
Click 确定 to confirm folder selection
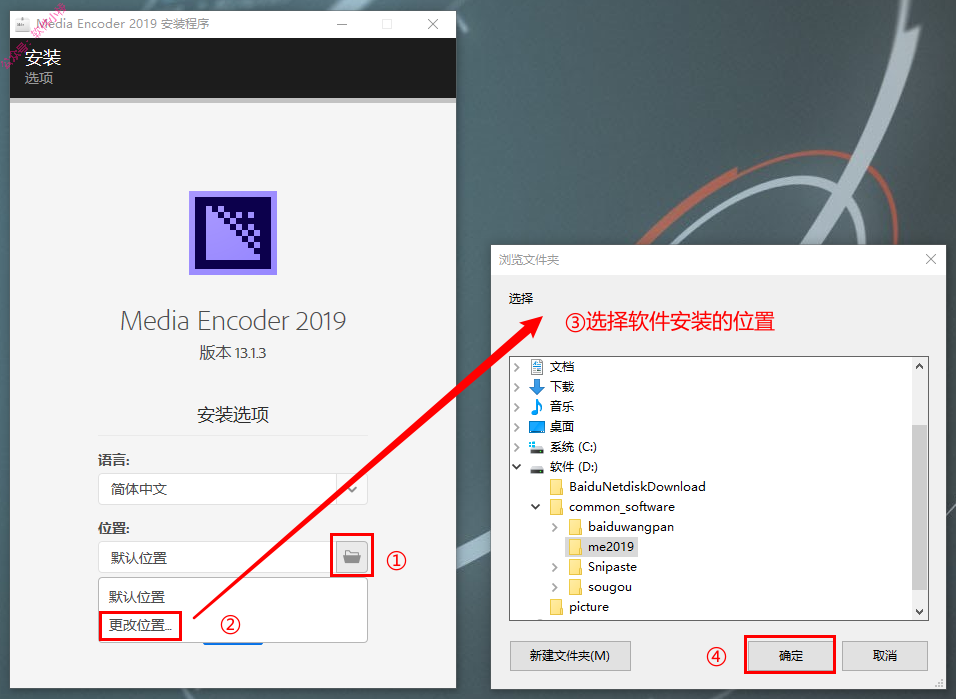point(790,656)
